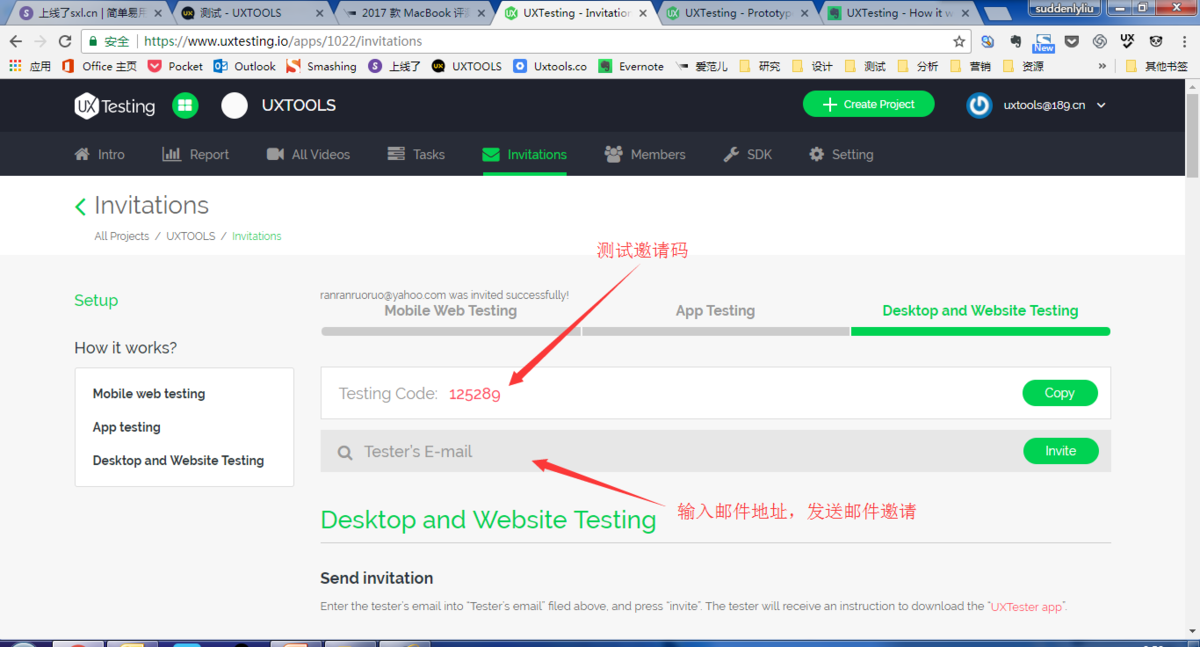The width and height of the screenshot is (1200, 647).
Task: Open the Setting tab
Action: pos(841,154)
